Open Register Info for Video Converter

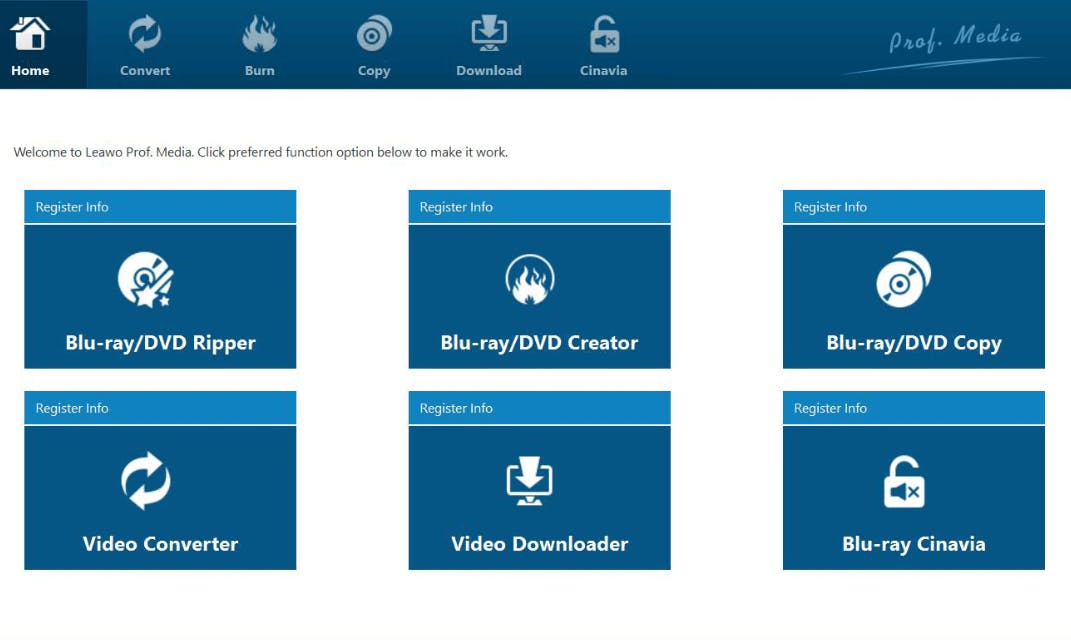pos(161,408)
